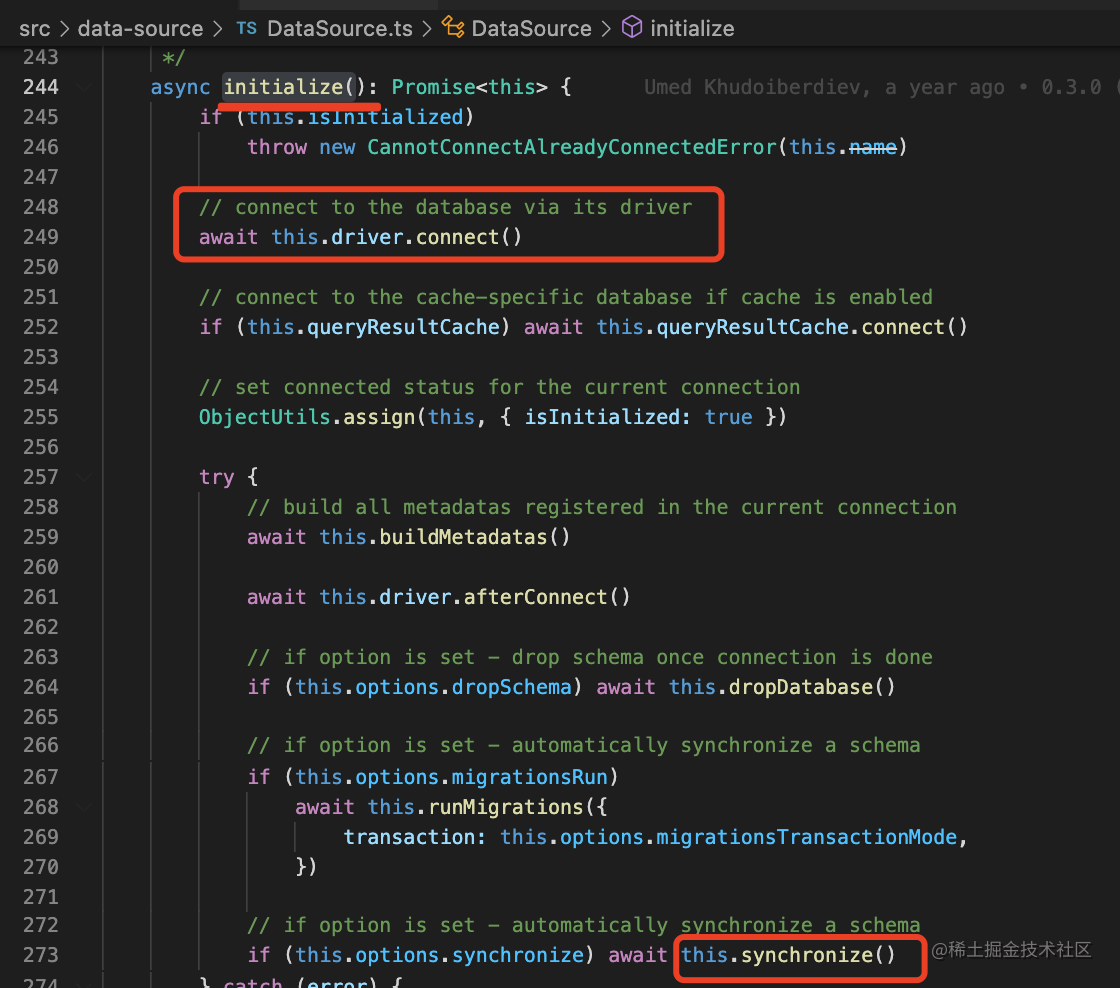Click the initialize label in the breadcrumb
1120x988 pixels.
[x=691, y=28]
